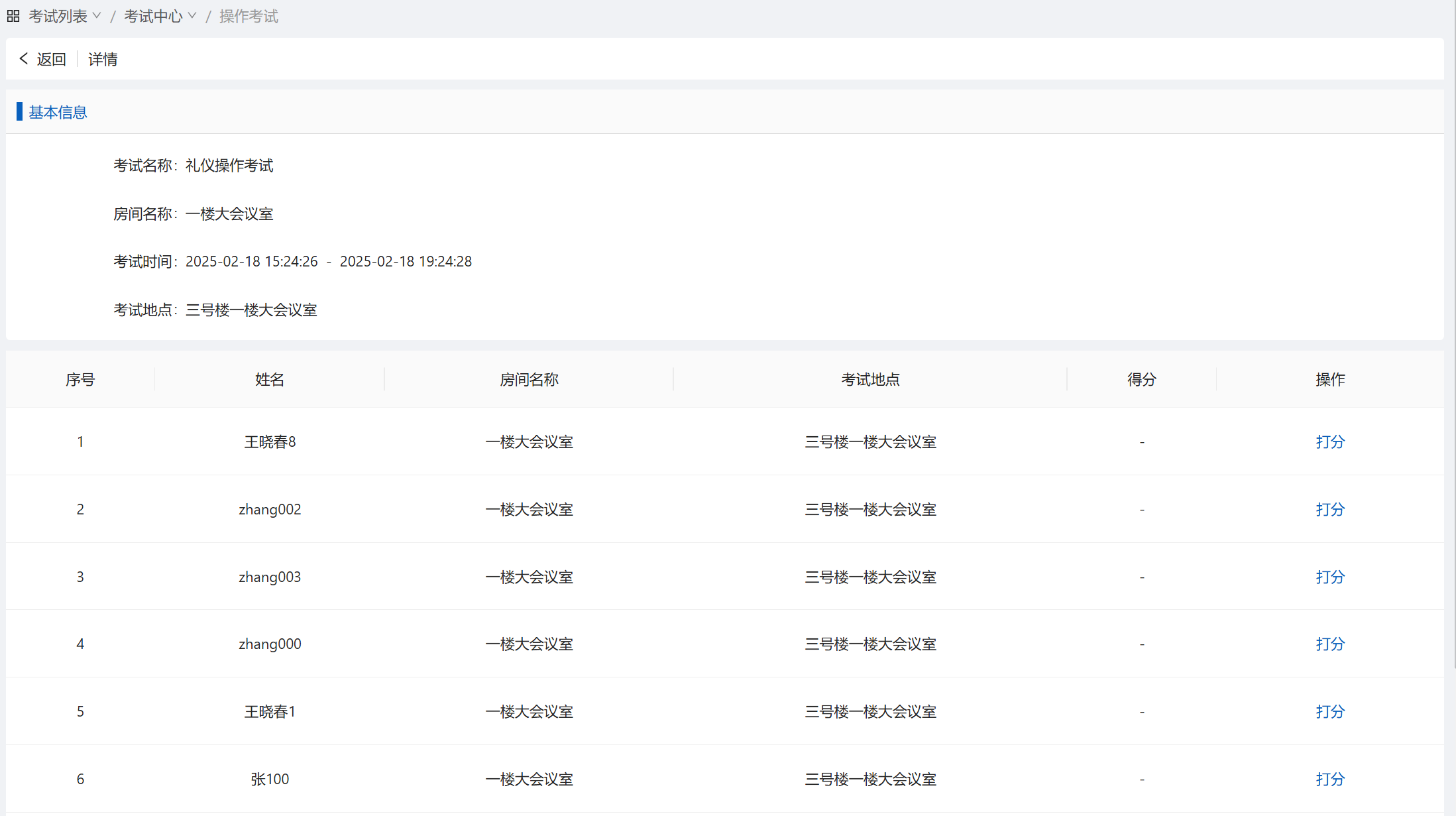This screenshot has height=816, width=1456.
Task: Click the 操作 column header
Action: [1329, 379]
